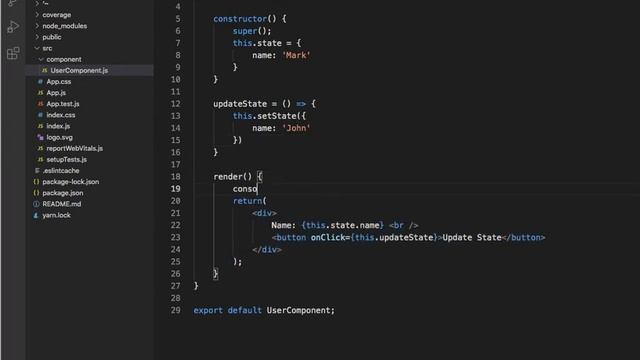Click the CSS icon beside App.css
The width and height of the screenshot is (640, 360).
click(x=40, y=82)
